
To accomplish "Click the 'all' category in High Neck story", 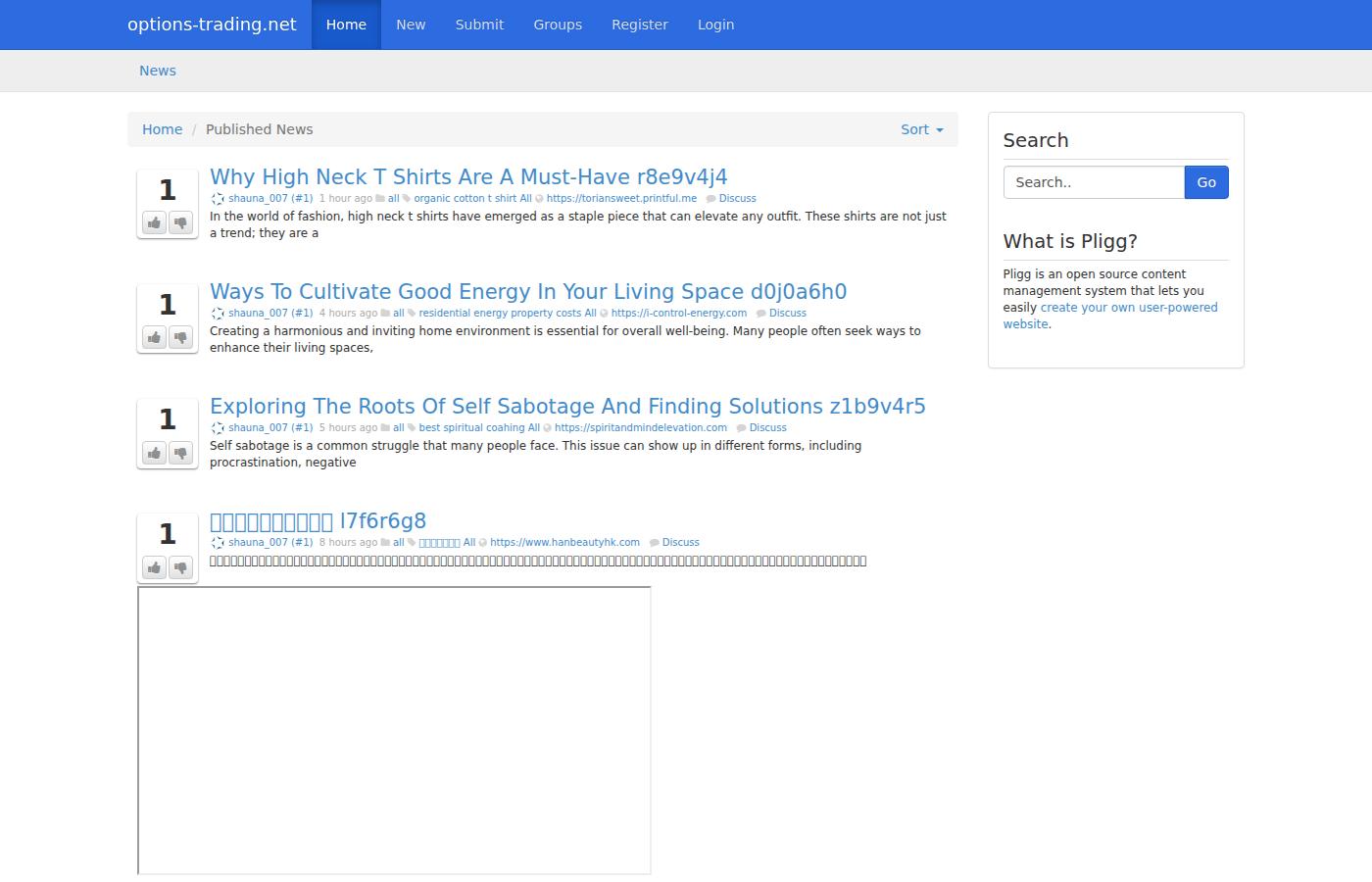I will 393,199.
